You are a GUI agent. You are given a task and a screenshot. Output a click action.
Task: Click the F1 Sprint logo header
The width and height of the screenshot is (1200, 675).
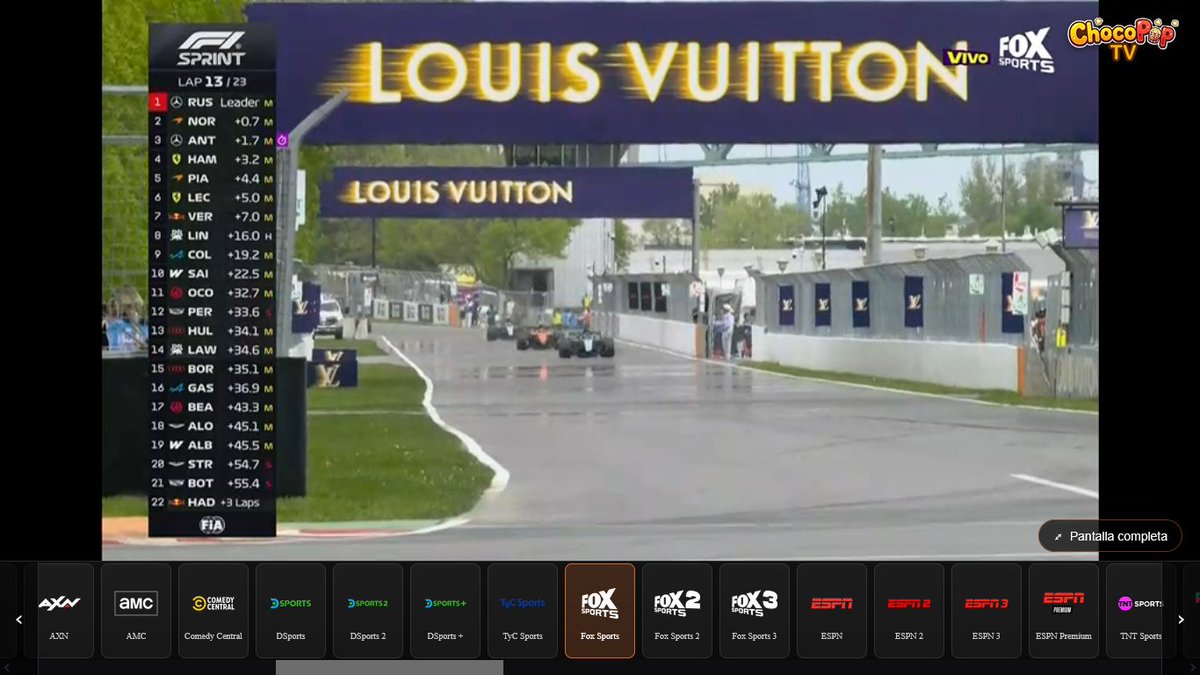[x=211, y=48]
